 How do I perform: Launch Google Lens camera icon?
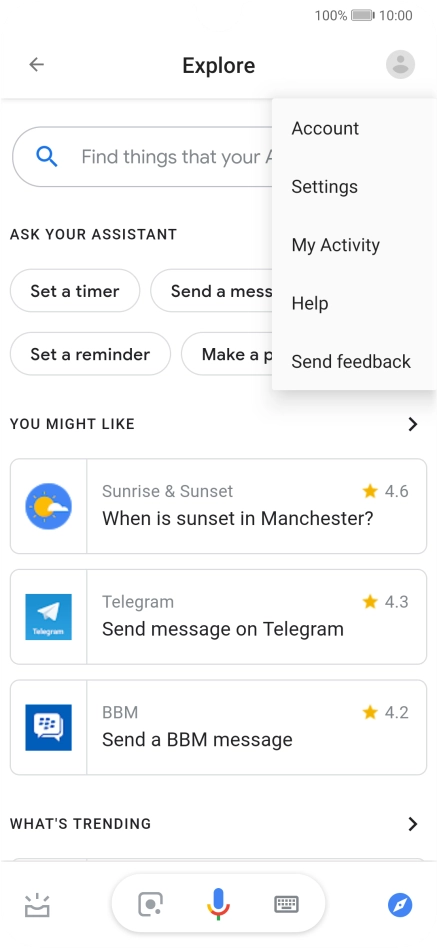pyautogui.click(x=151, y=904)
